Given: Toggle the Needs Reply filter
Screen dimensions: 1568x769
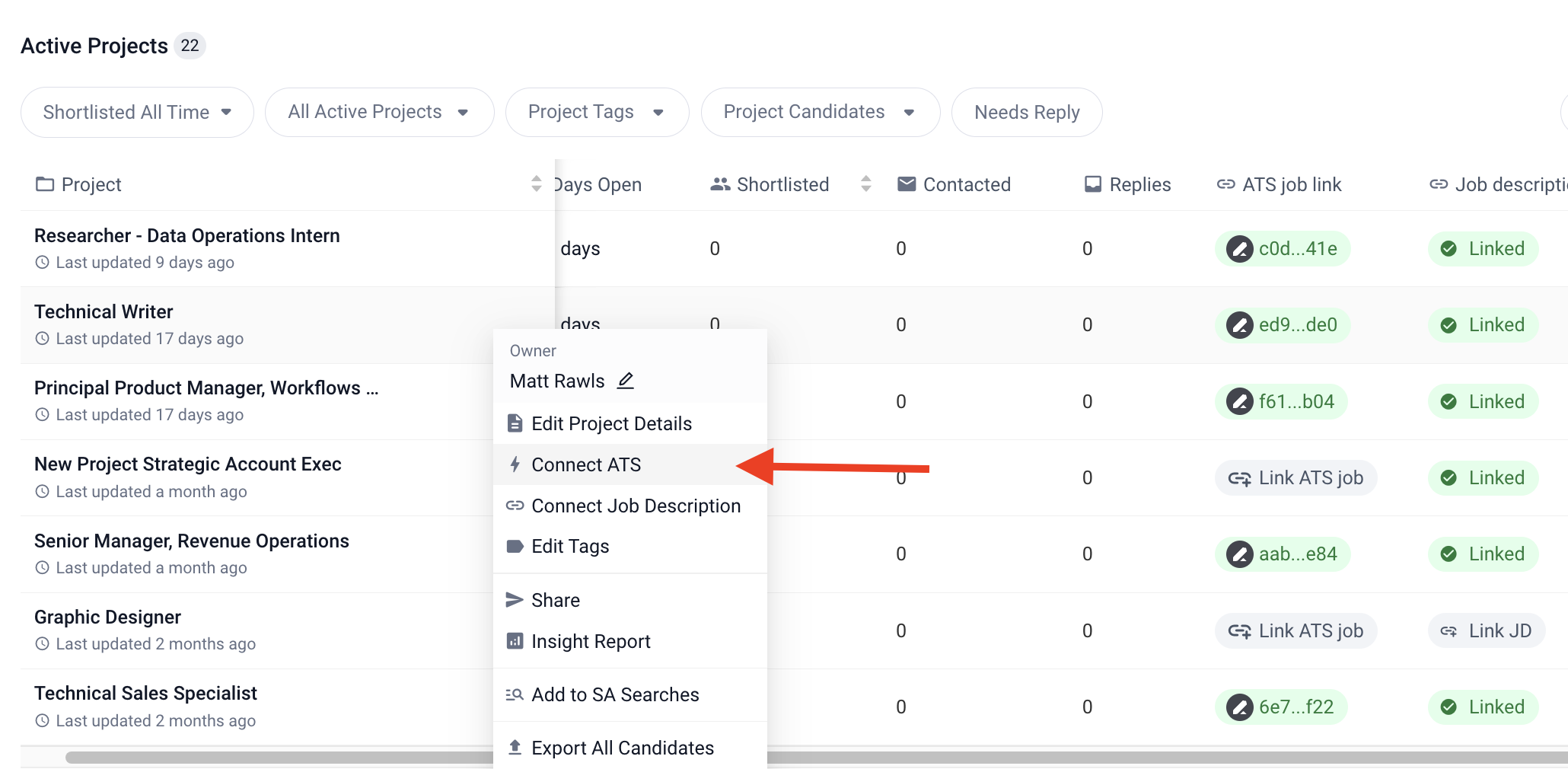Looking at the screenshot, I should coord(1027,113).
